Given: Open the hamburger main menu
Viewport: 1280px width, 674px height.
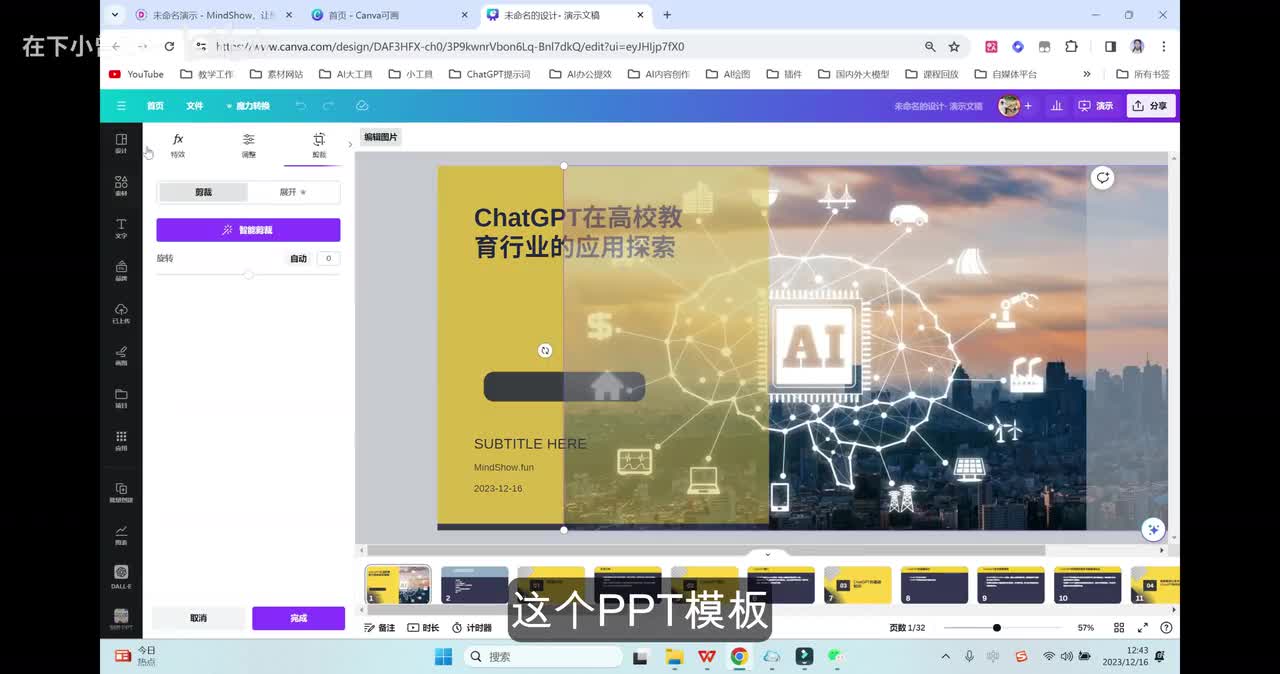Looking at the screenshot, I should coord(121,106).
